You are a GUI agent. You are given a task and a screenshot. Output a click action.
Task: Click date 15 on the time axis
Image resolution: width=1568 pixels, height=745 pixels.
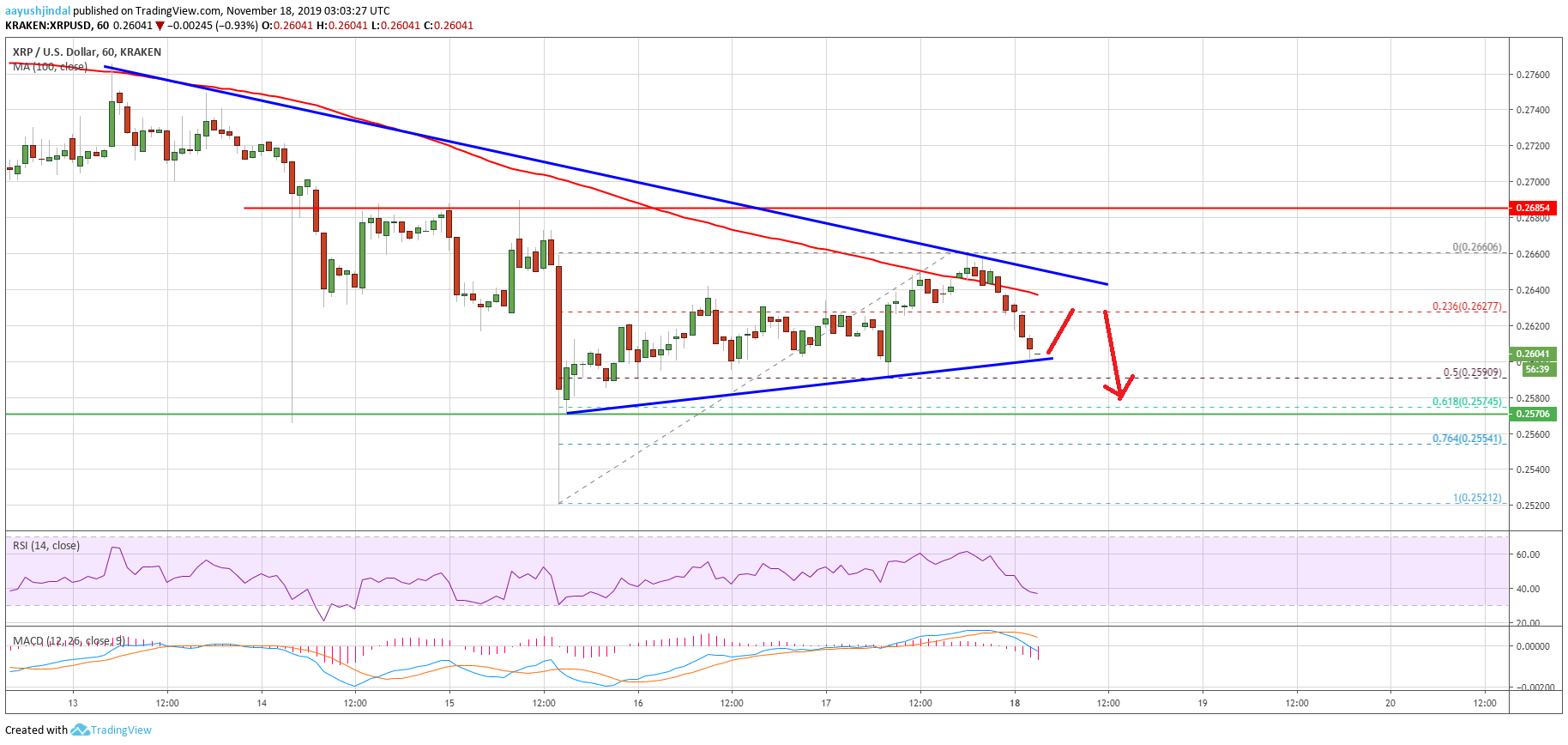pos(449,703)
